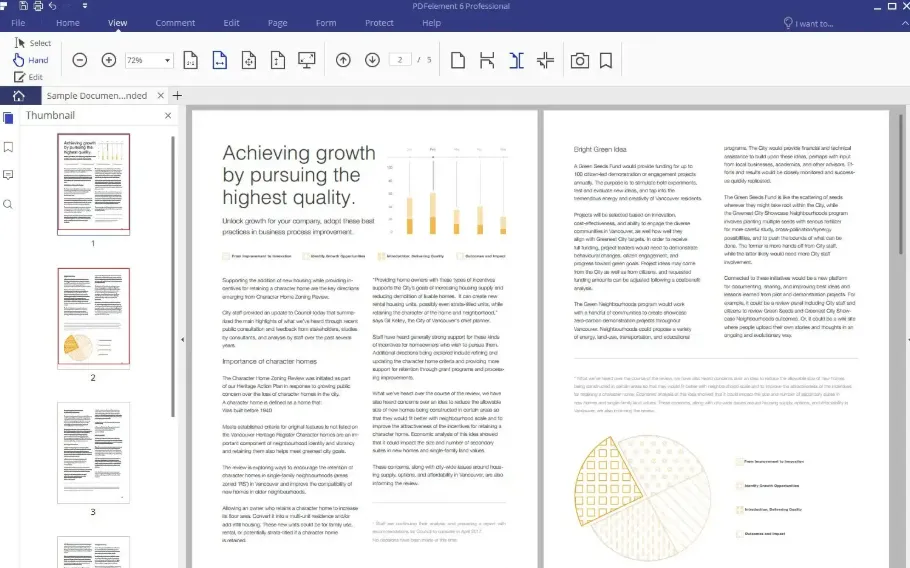910x568 pixels.
Task: Click 'Importance of character homes' heading
Action: pos(269,361)
